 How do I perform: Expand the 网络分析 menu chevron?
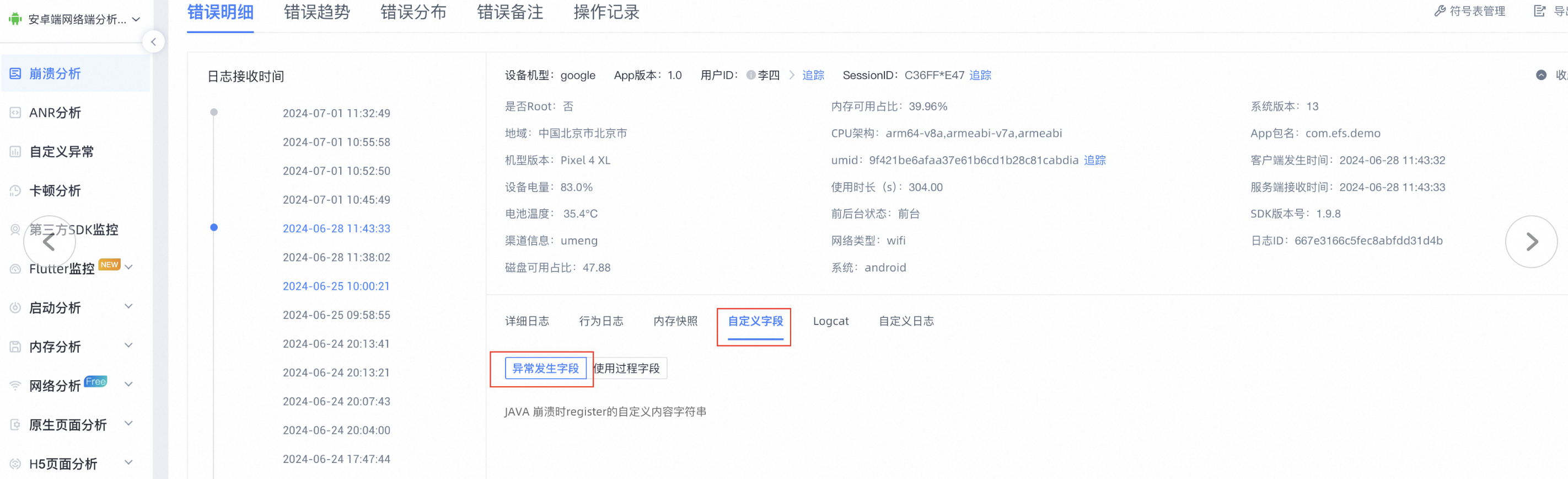coord(129,384)
